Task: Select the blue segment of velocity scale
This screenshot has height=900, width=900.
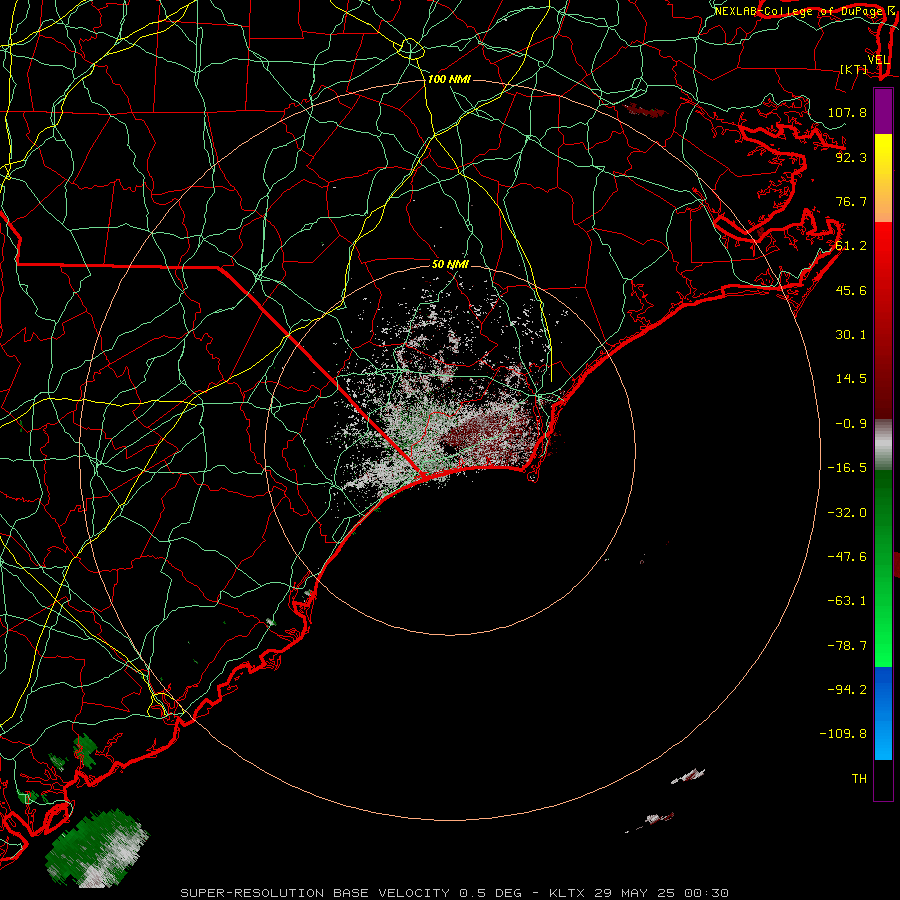Action: click(x=883, y=713)
